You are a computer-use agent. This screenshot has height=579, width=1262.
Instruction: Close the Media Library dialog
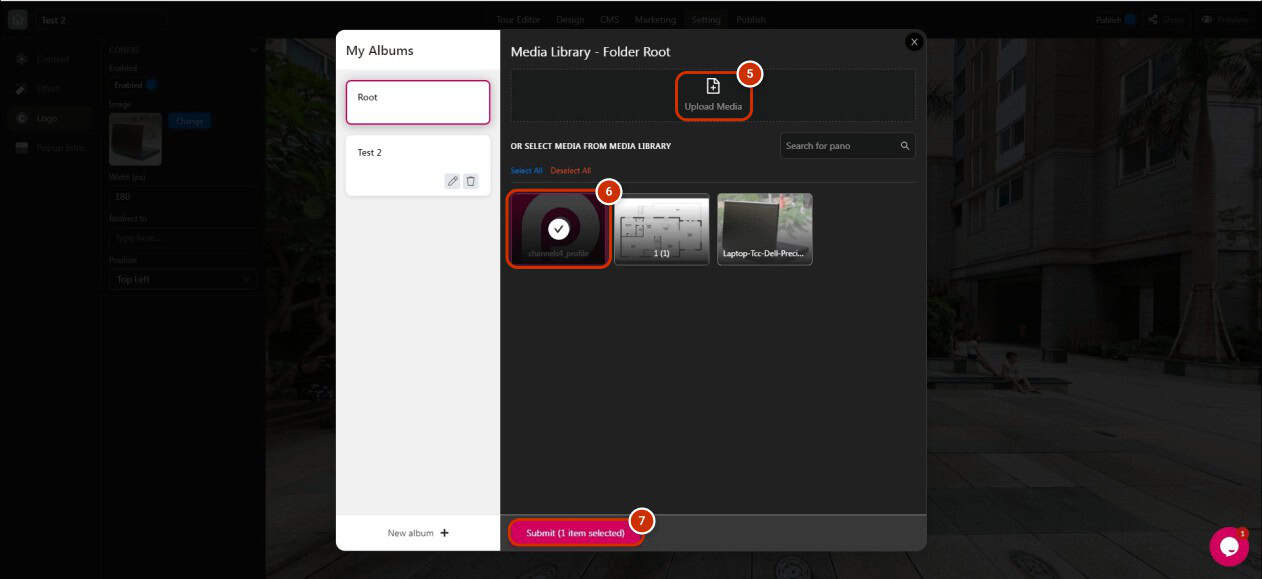click(913, 42)
